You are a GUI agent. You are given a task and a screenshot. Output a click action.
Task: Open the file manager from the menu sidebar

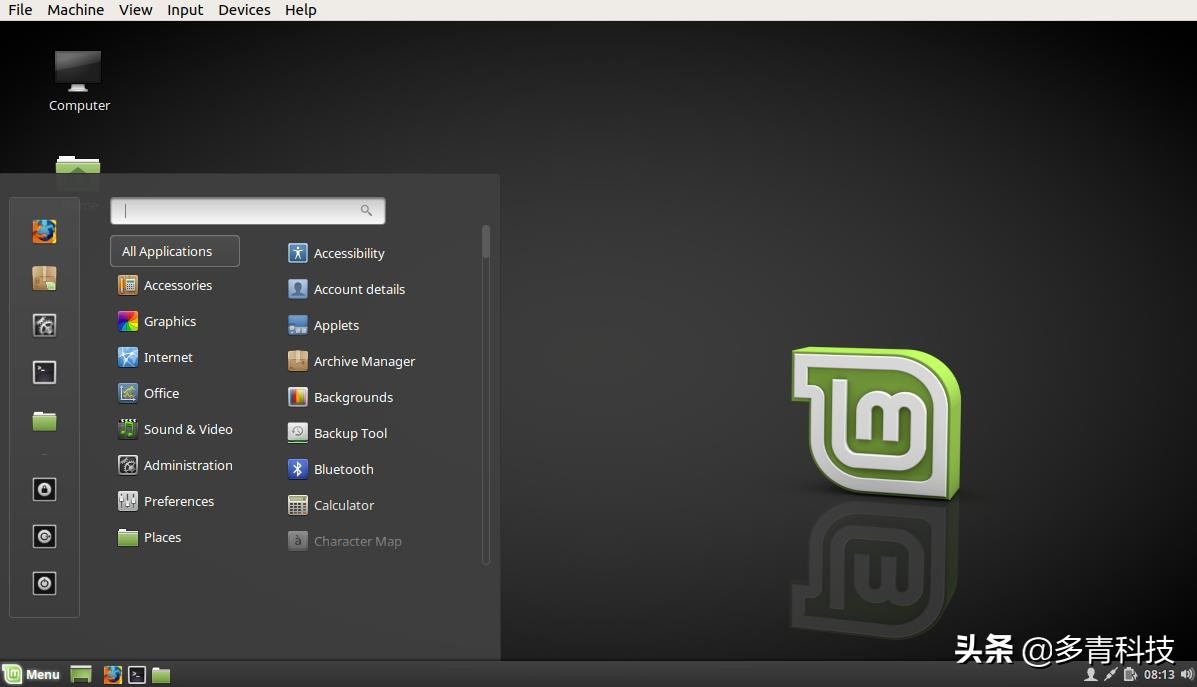[44, 422]
